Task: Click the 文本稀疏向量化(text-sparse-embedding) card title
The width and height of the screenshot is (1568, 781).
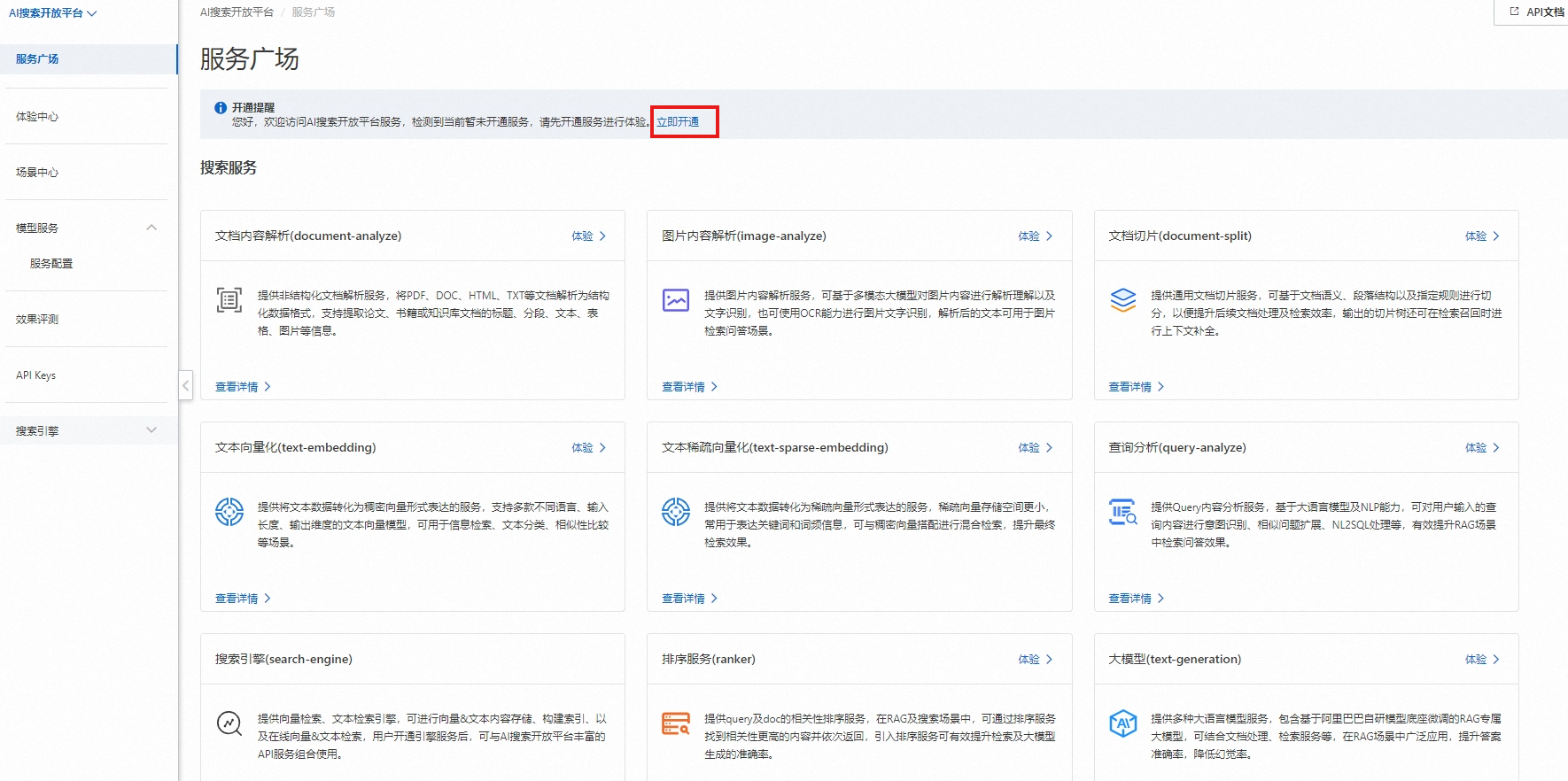Action: [775, 448]
